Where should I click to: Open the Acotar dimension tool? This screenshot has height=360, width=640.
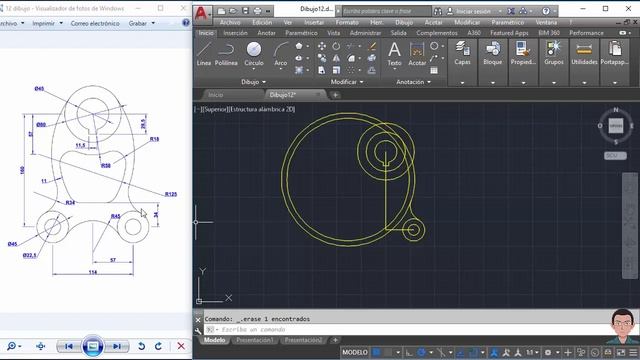(x=417, y=54)
